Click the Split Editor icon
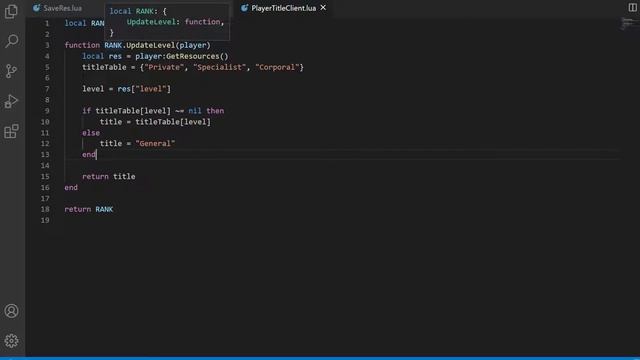 point(633,7)
